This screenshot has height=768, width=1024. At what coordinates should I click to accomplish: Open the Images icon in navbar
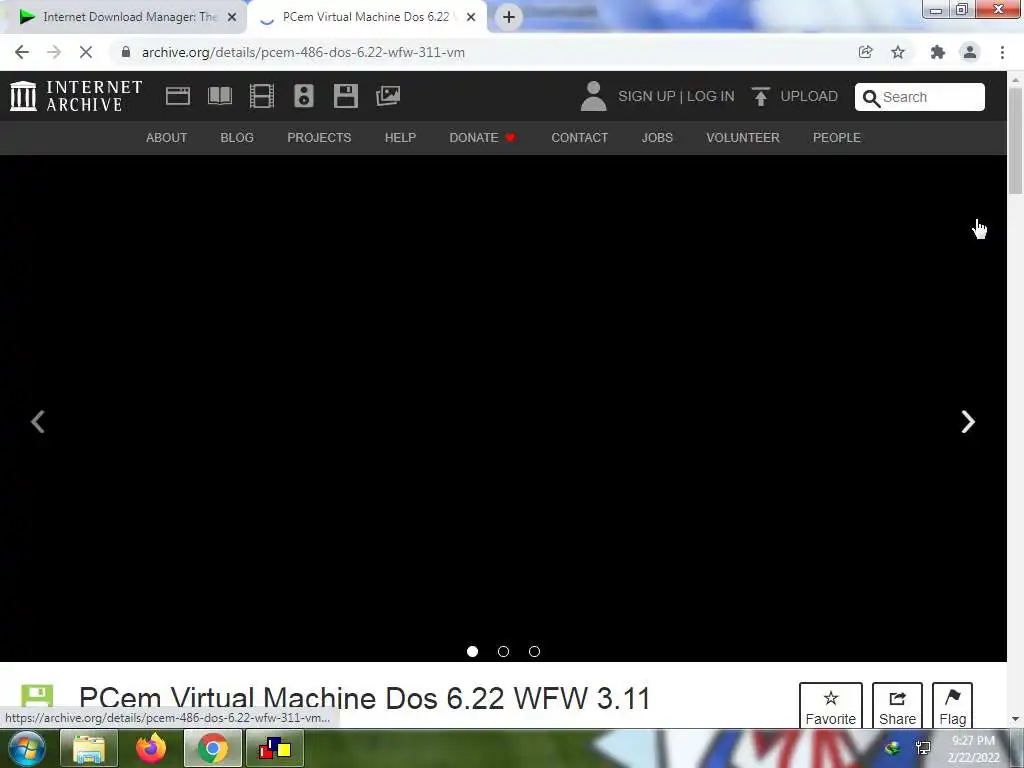pos(388,96)
